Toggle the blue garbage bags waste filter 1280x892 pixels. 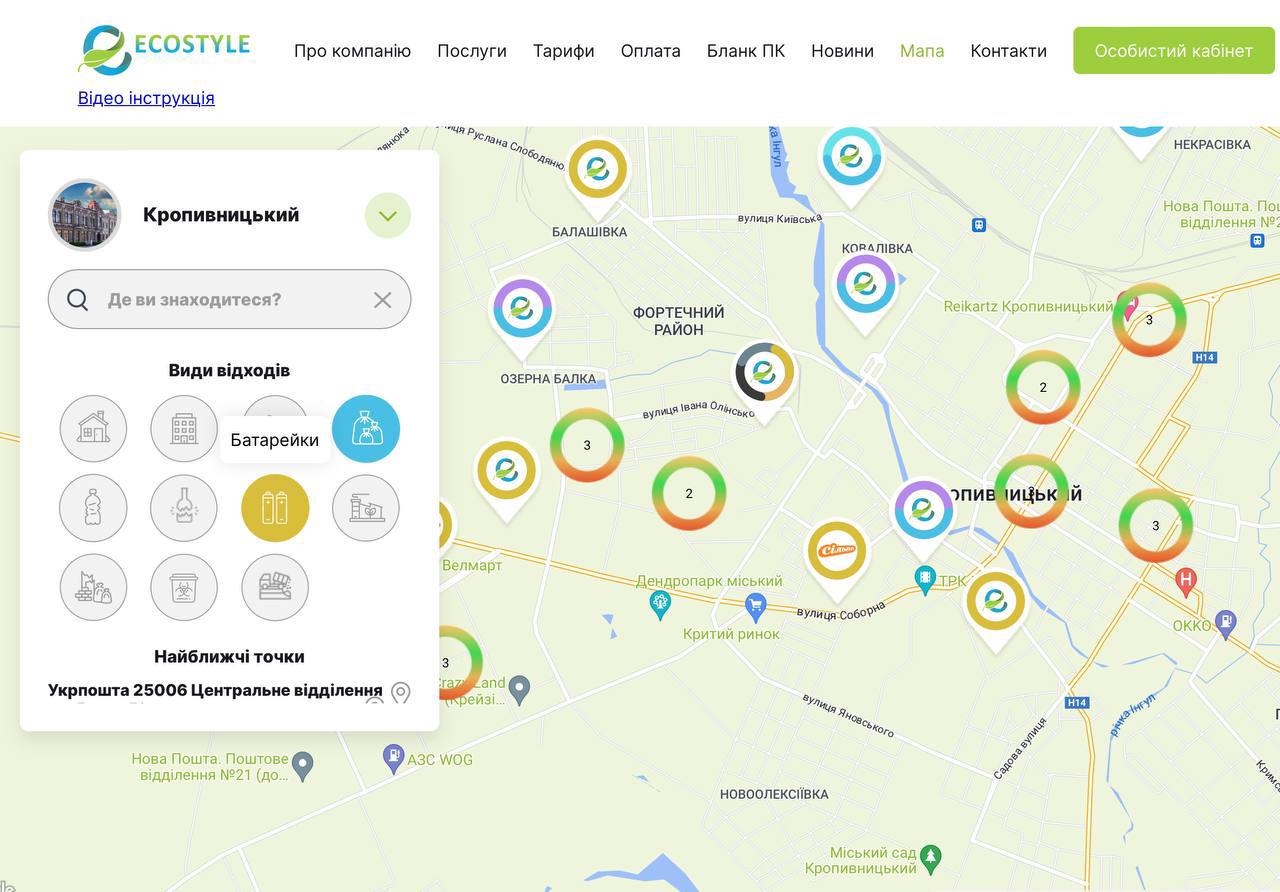coord(366,429)
